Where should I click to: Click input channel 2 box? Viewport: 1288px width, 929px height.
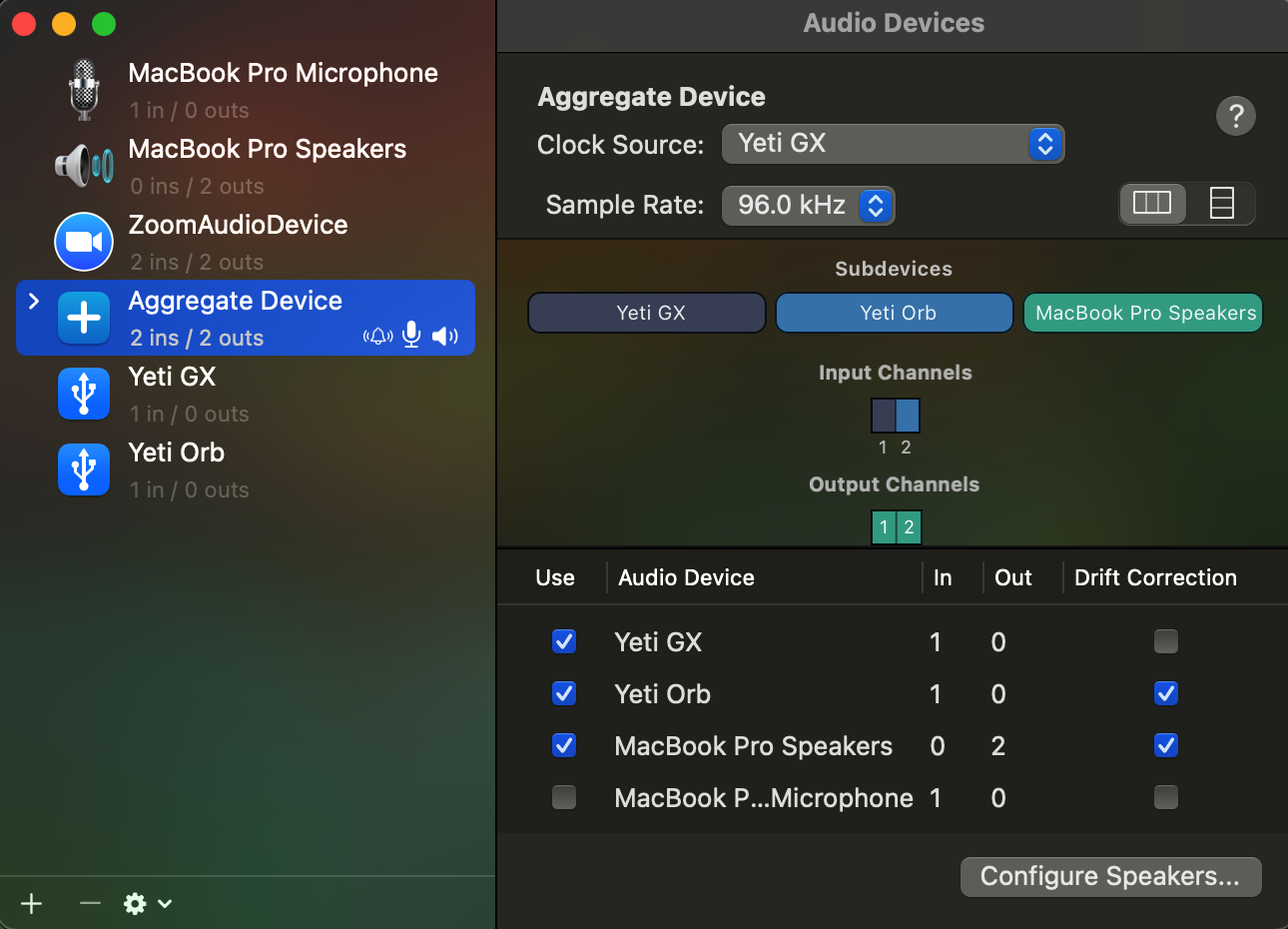click(x=908, y=416)
